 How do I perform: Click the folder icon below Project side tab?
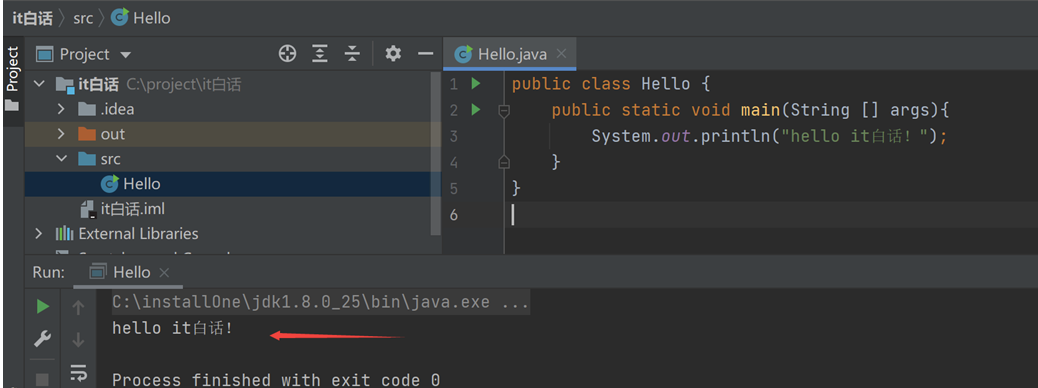click(12, 105)
